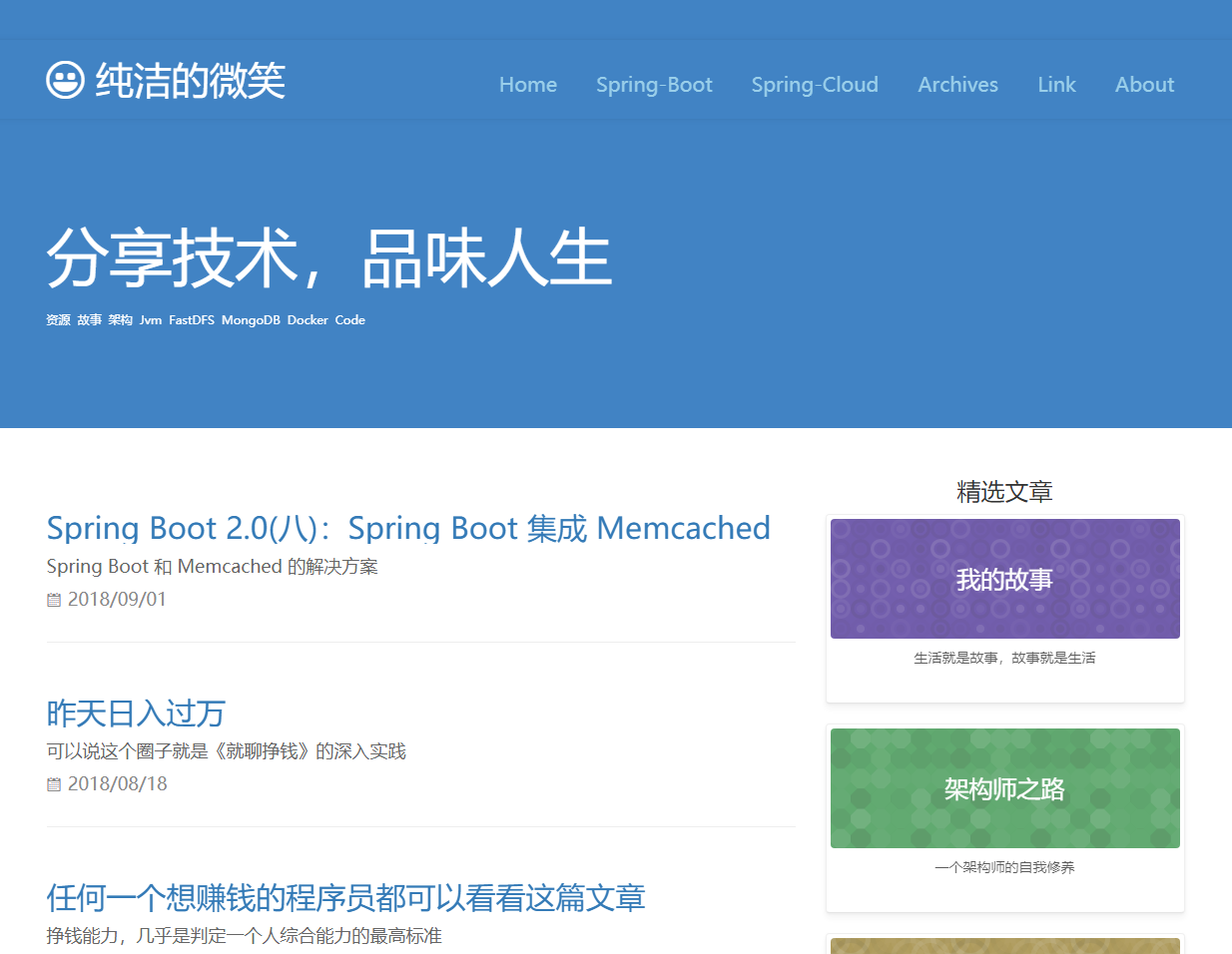The height and width of the screenshot is (954, 1232).
Task: Open the Home menu item
Action: 527,85
